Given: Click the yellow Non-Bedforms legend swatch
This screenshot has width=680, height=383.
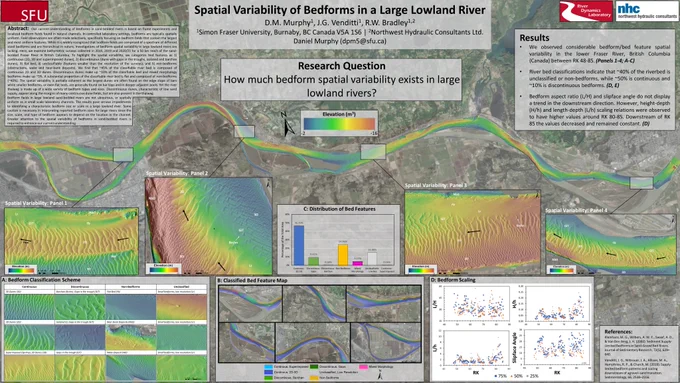Looking at the screenshot, I should coord(314,377).
